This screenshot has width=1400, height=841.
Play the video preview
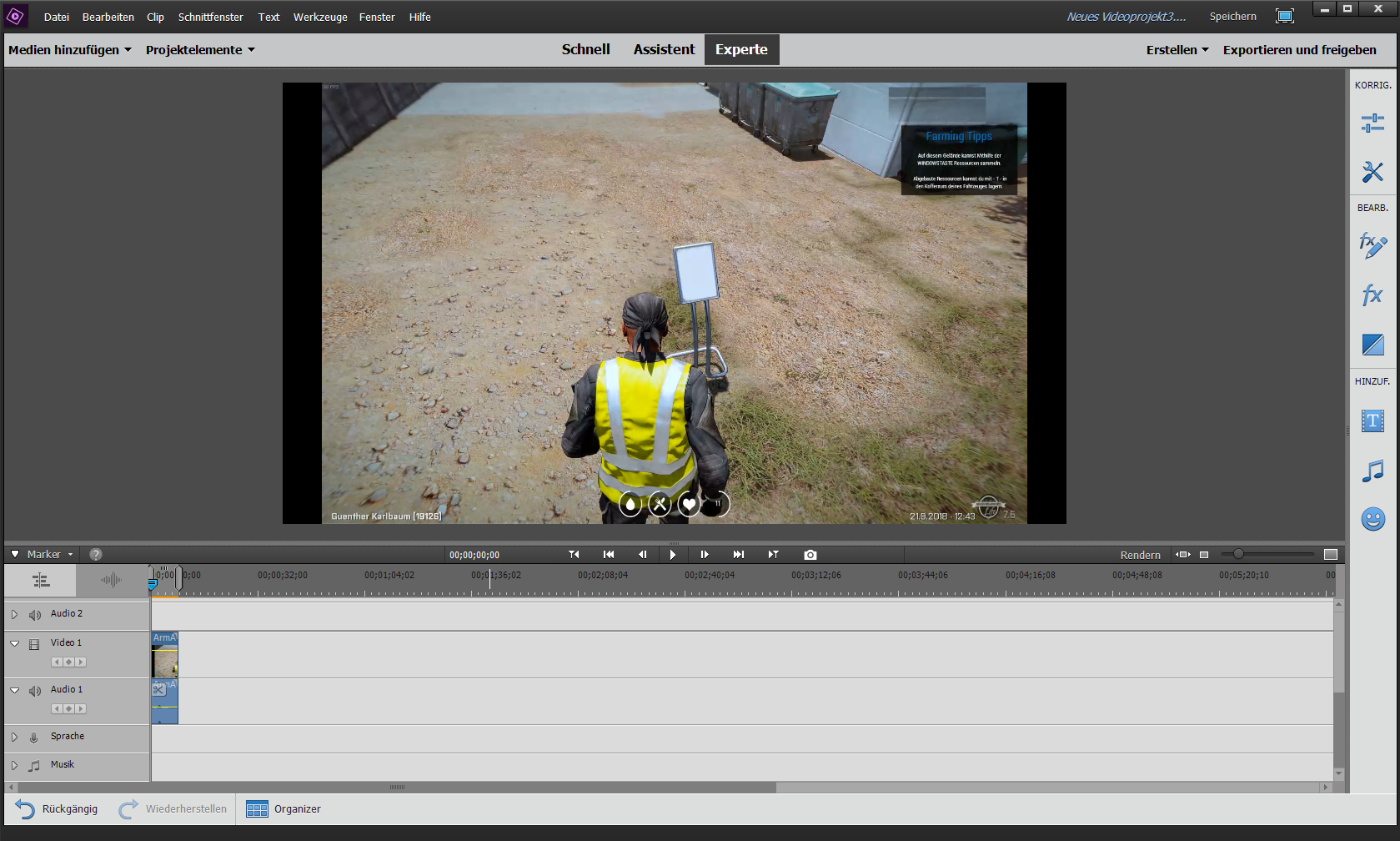click(673, 555)
